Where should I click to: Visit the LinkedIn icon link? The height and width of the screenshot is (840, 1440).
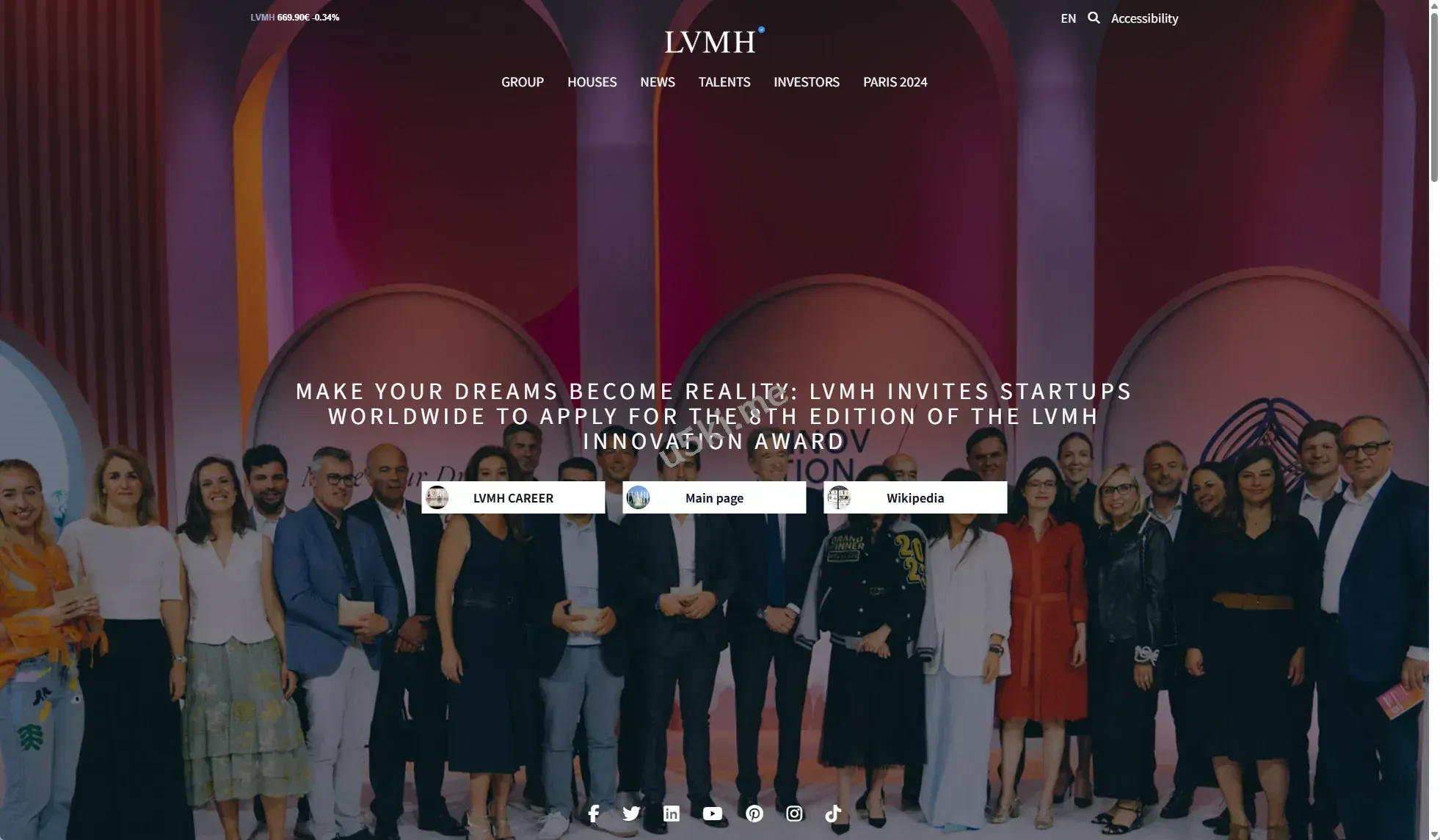pos(672,814)
